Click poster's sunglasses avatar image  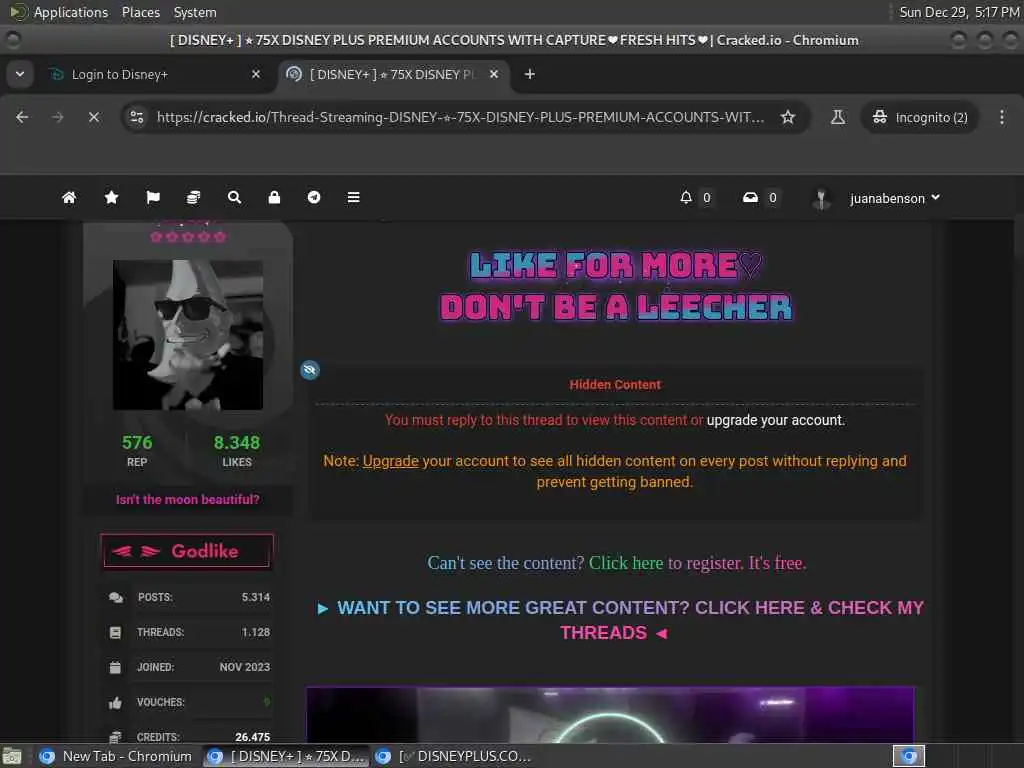coord(188,335)
